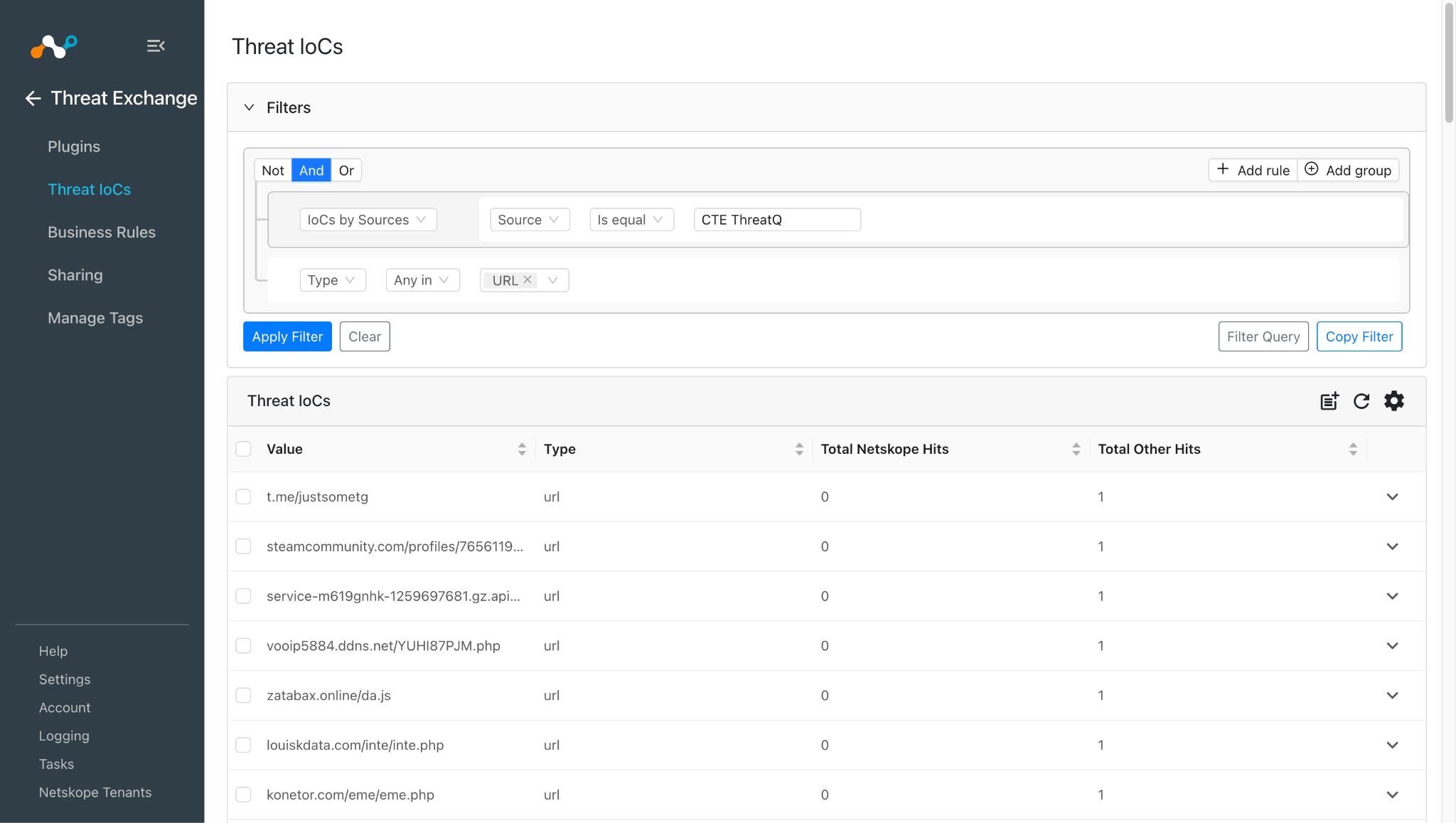This screenshot has width=1456, height=823.
Task: Check the konetor.com row
Action: 243,795
